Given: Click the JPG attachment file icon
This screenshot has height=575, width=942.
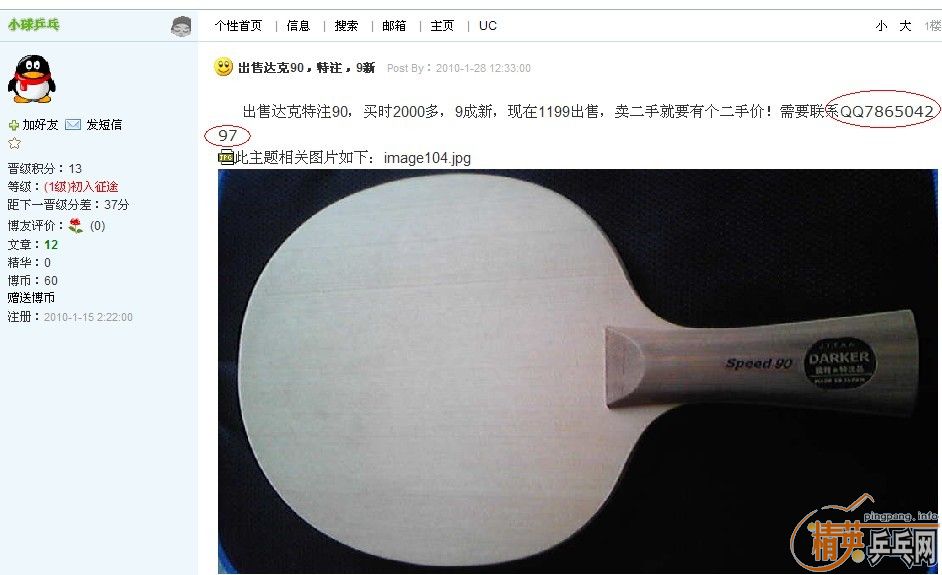Looking at the screenshot, I should [x=226, y=158].
